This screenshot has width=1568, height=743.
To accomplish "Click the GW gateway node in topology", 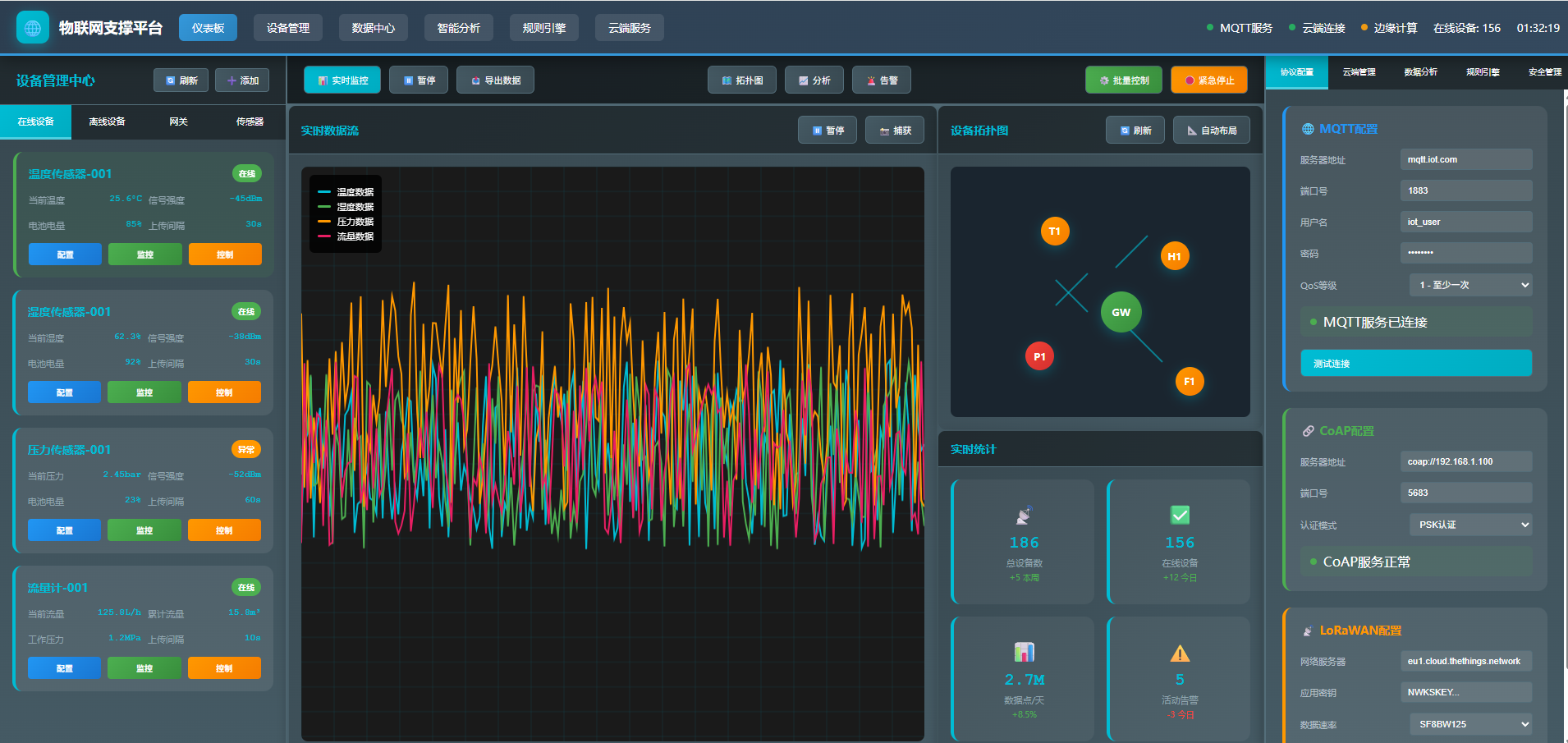I will click(x=1121, y=312).
